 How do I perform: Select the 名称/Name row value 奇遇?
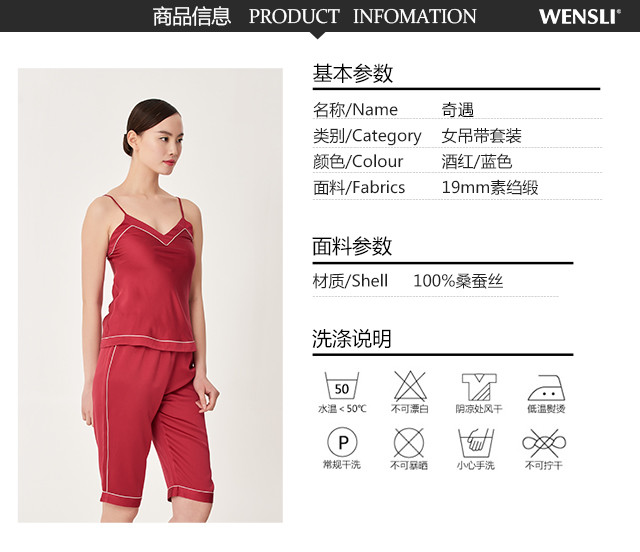pyautogui.click(x=458, y=109)
